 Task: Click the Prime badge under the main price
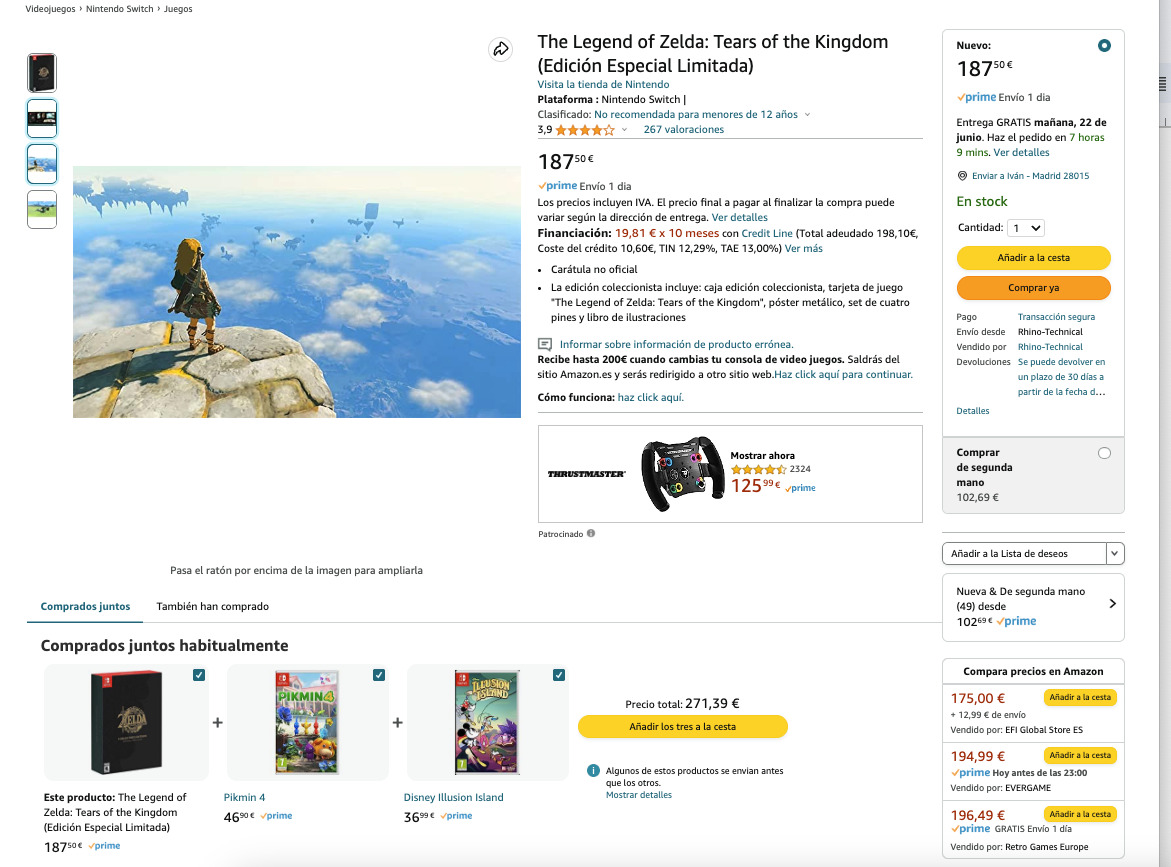[x=558, y=185]
